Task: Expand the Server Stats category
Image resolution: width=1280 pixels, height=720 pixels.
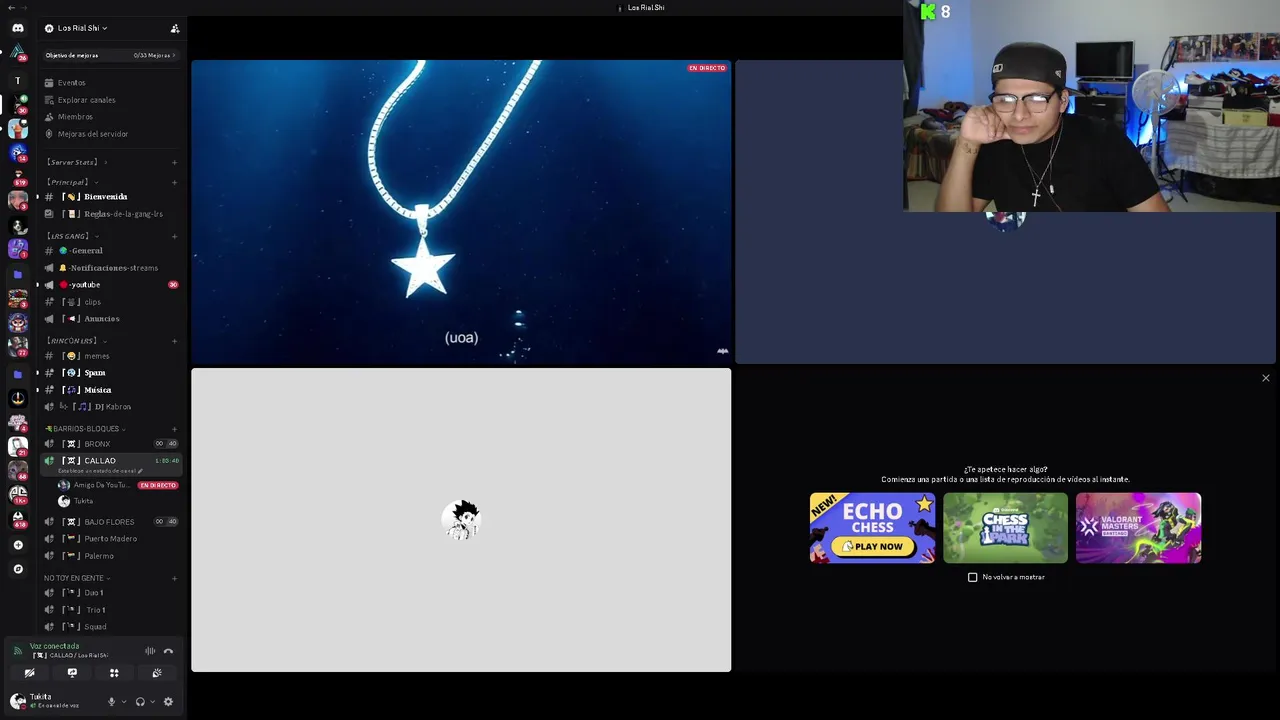Action: tap(75, 162)
